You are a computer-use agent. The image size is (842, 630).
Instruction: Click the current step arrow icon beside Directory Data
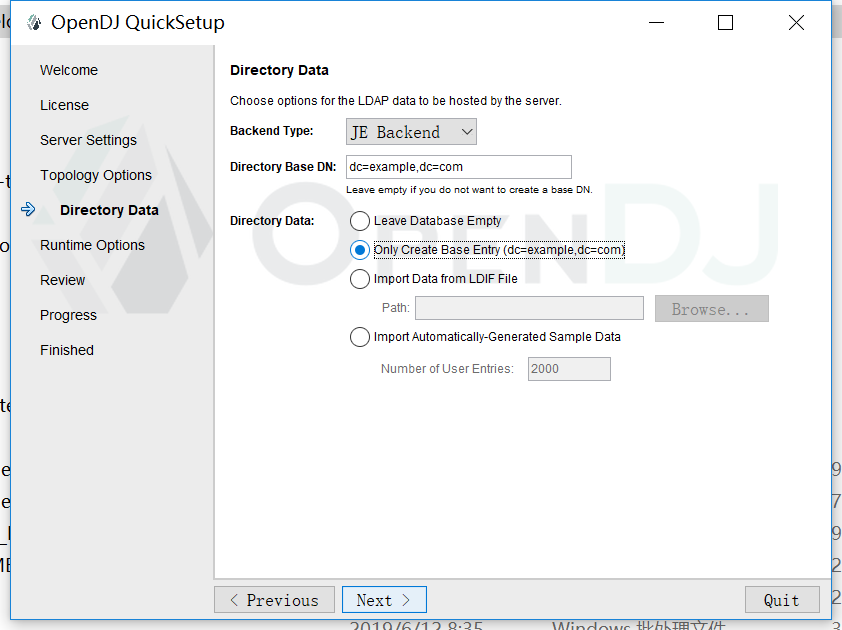[28, 210]
